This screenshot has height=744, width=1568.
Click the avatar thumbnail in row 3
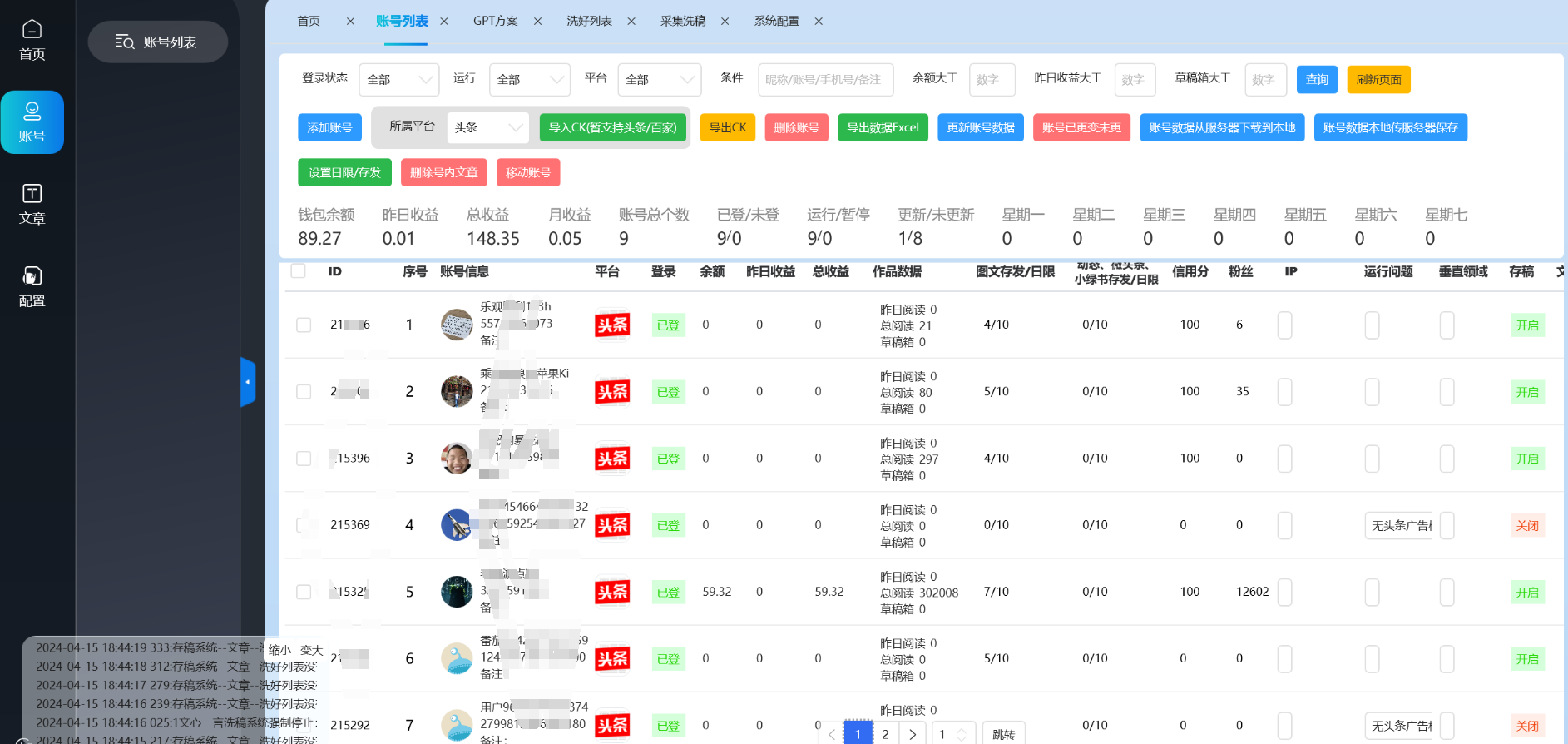[x=457, y=458]
